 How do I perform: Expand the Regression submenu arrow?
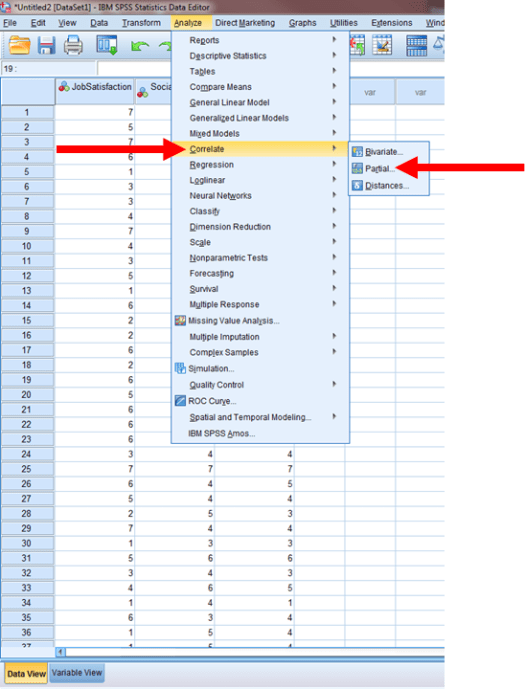[334, 164]
